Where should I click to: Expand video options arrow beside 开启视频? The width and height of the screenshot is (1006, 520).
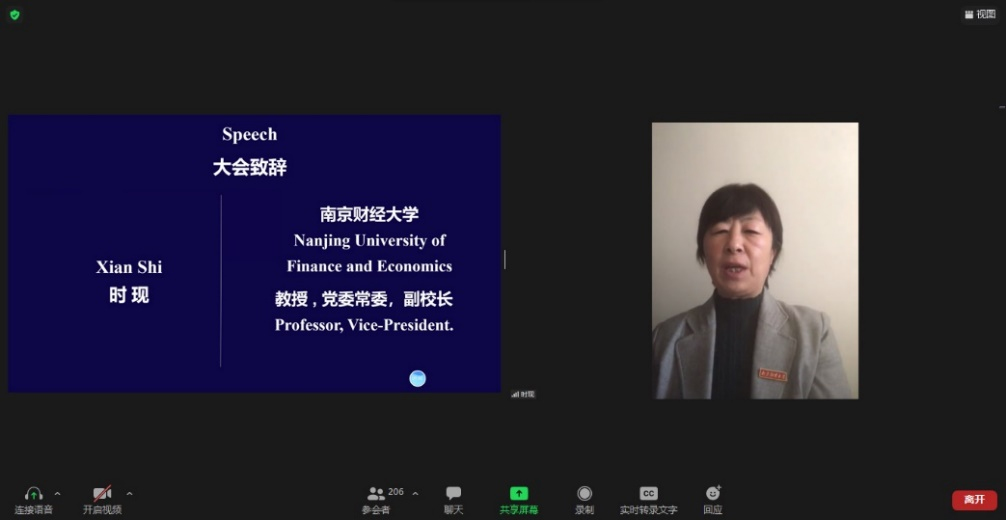tap(129, 494)
